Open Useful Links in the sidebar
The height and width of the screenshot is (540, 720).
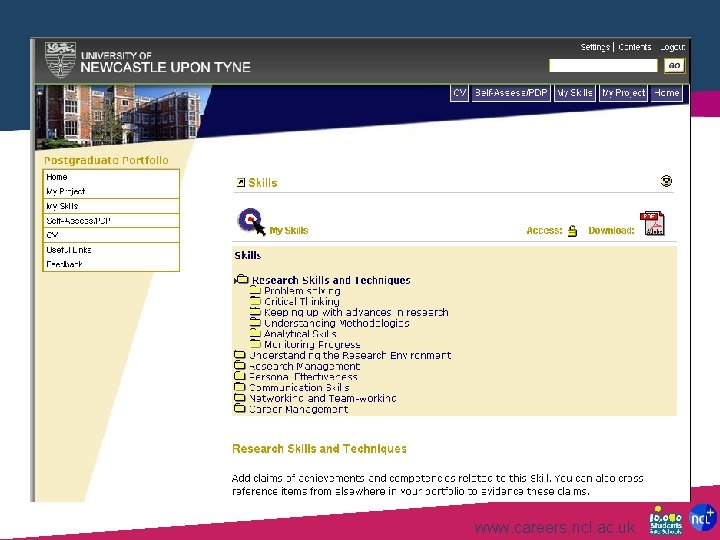pyautogui.click(x=111, y=250)
